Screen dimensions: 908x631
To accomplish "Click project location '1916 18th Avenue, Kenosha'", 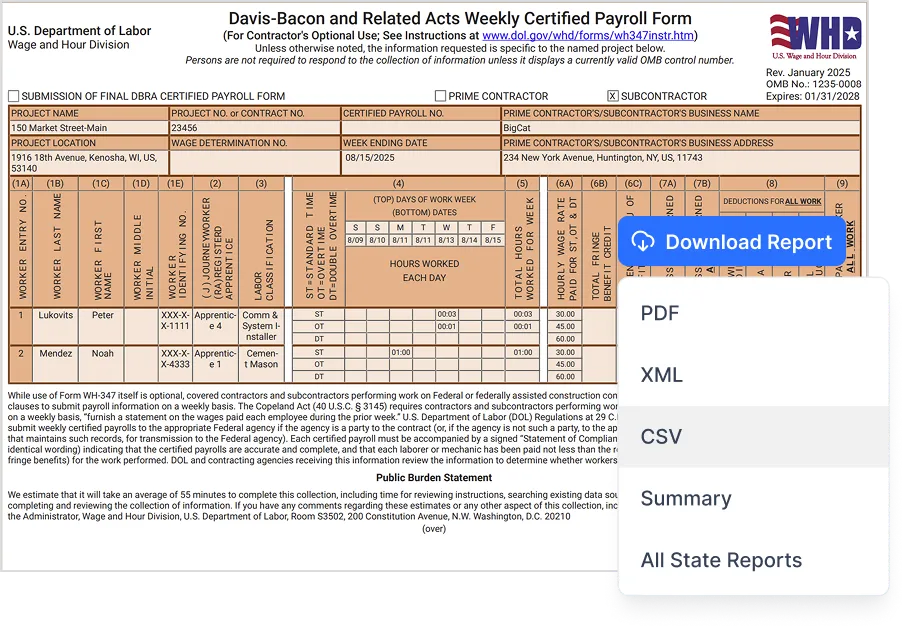I will [x=89, y=163].
